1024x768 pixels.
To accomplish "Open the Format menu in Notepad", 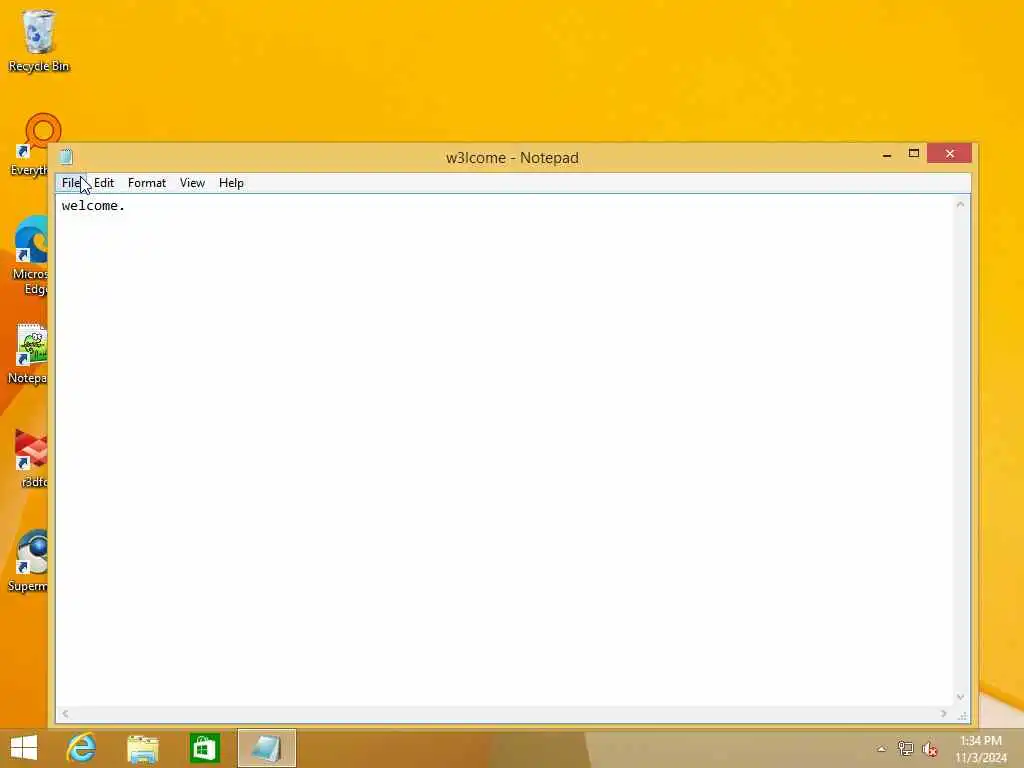I will coord(147,183).
